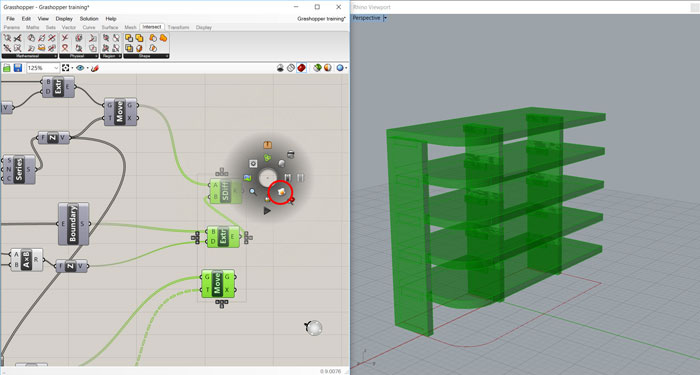Screen dimensions: 700x375
Task: Click the orange solid blob icon in the Shape panel
Action: [163, 38]
